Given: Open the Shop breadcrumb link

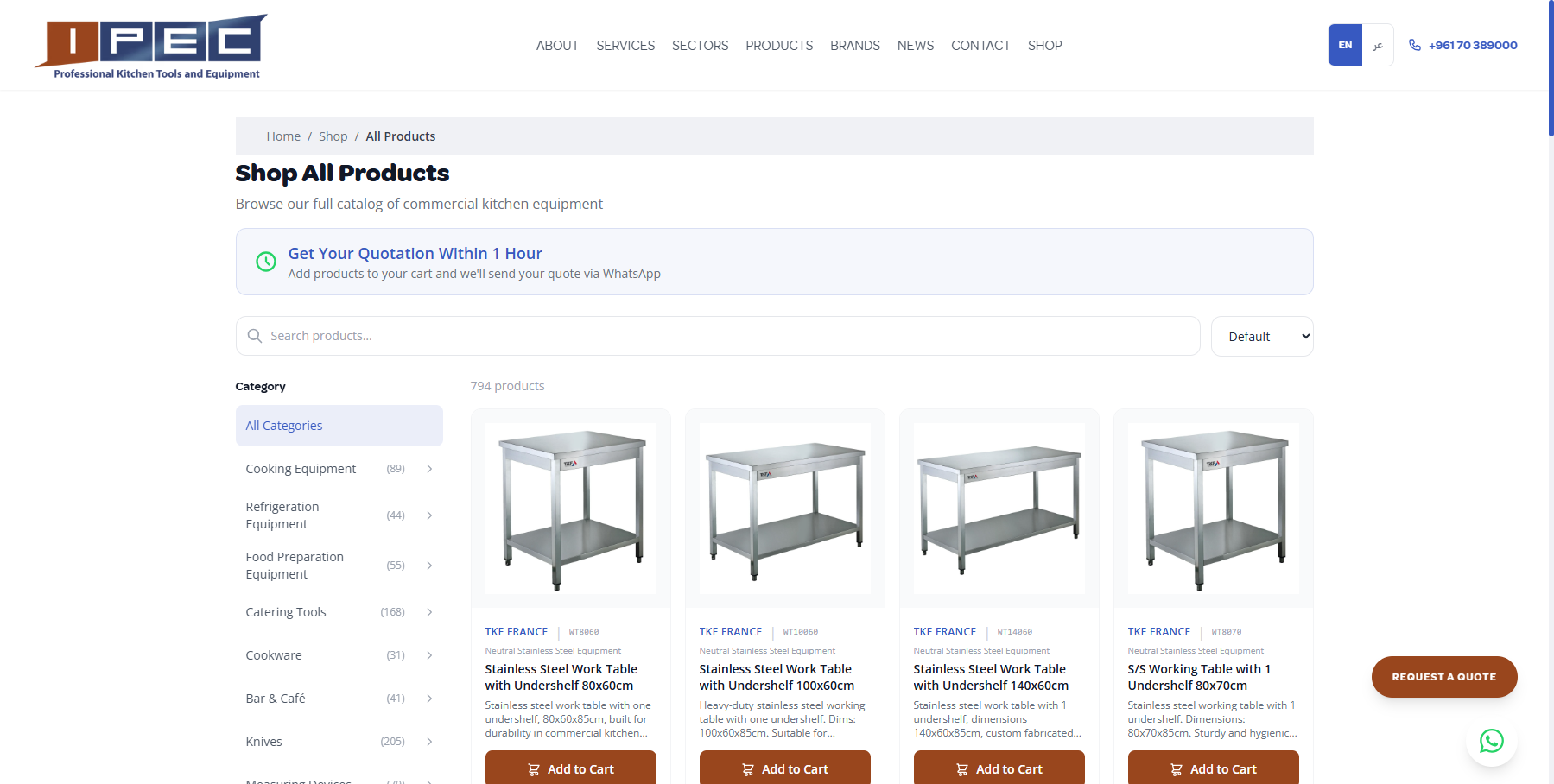Looking at the screenshot, I should [333, 136].
